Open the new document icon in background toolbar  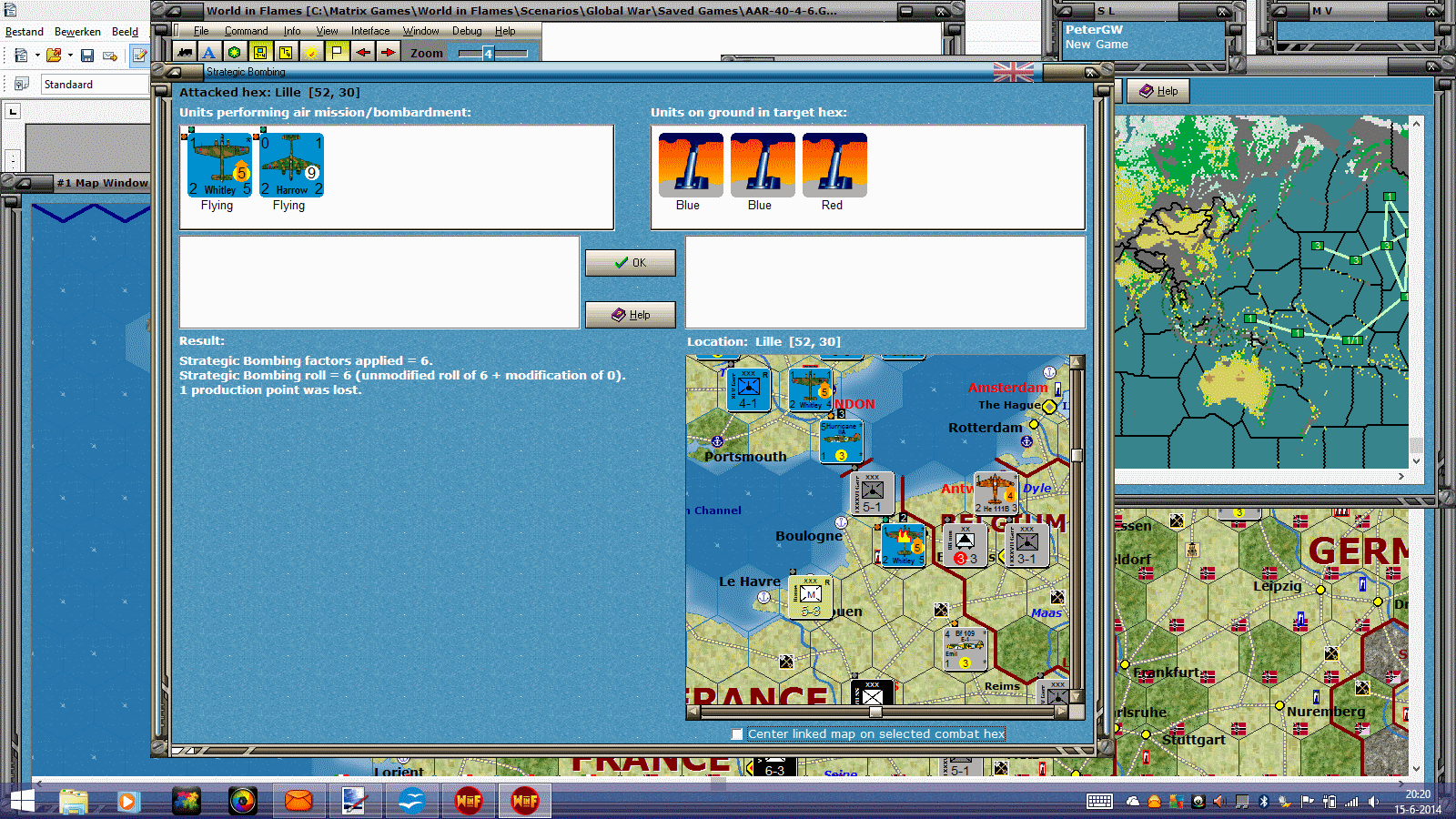tap(21, 56)
